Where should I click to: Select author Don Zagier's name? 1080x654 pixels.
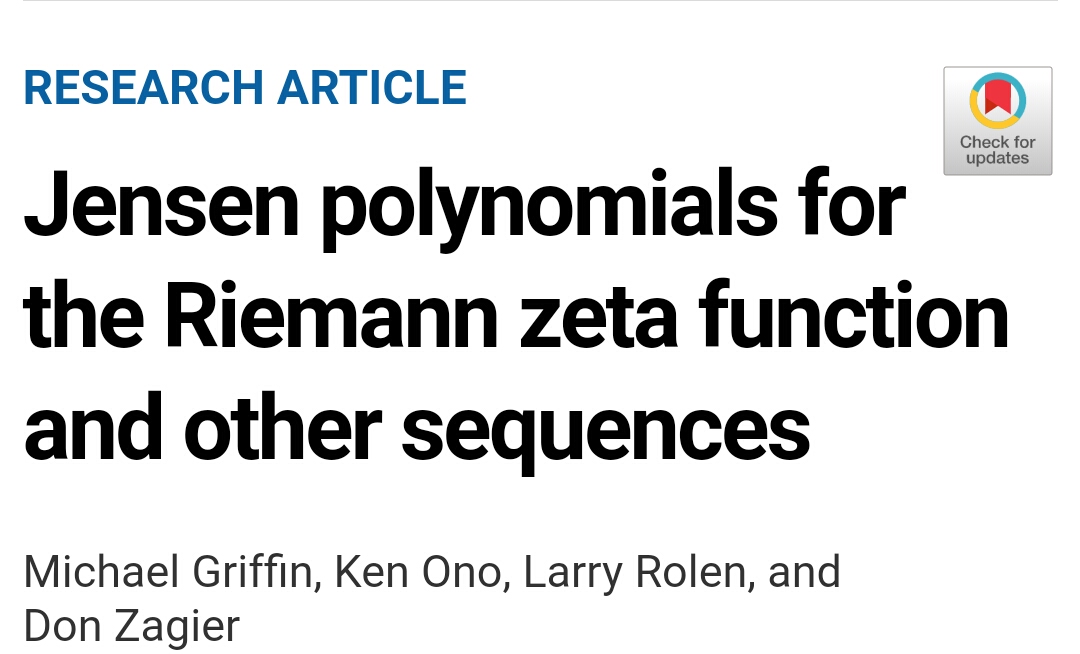(132, 626)
